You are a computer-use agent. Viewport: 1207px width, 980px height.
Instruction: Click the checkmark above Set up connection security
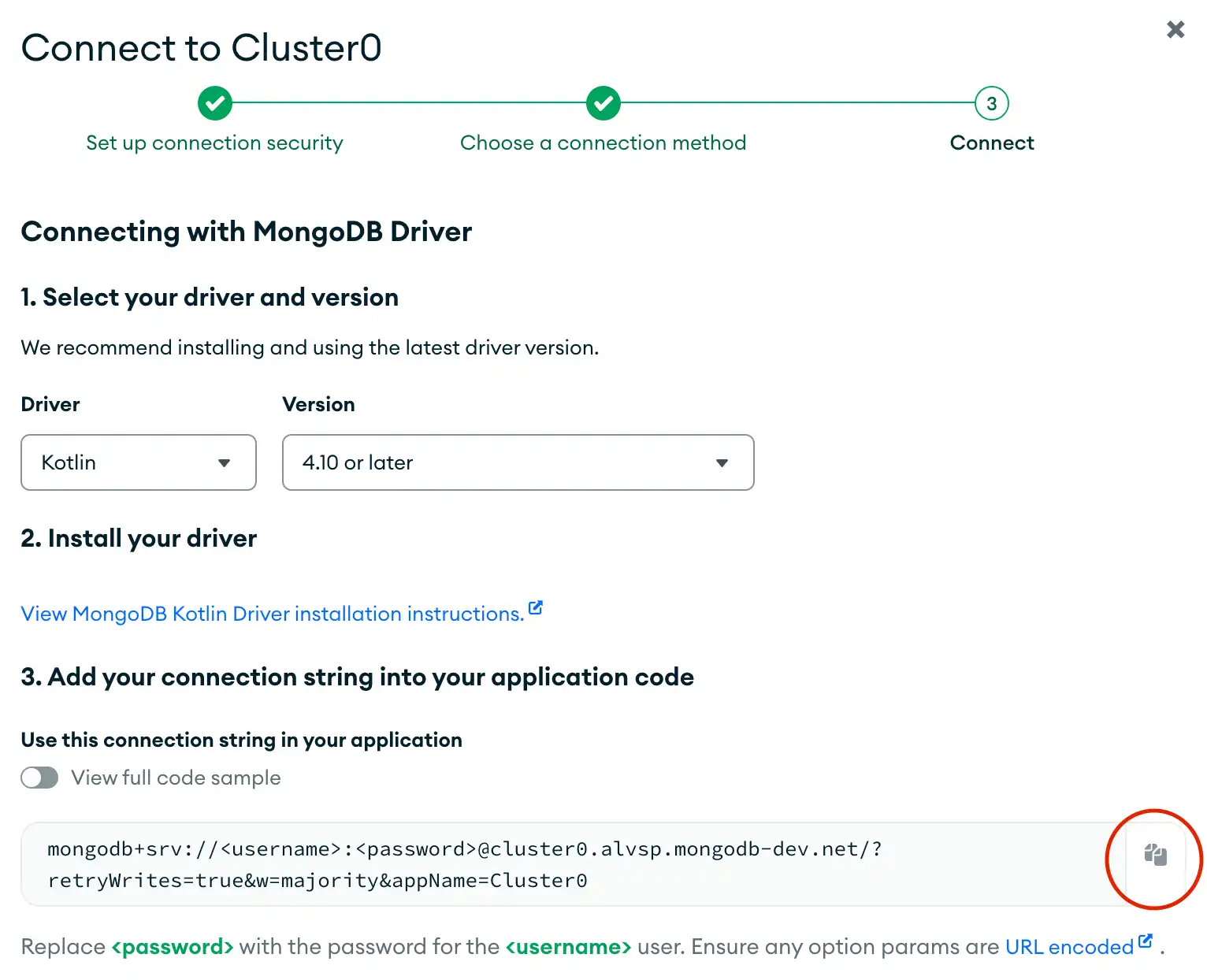(x=214, y=102)
